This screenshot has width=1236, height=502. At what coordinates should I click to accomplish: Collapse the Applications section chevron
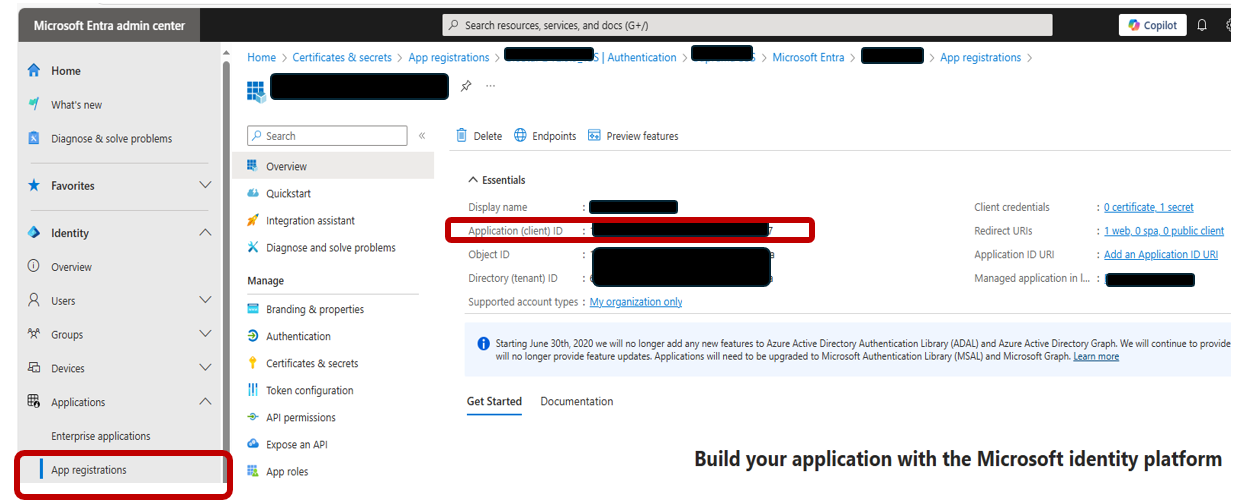pos(205,402)
